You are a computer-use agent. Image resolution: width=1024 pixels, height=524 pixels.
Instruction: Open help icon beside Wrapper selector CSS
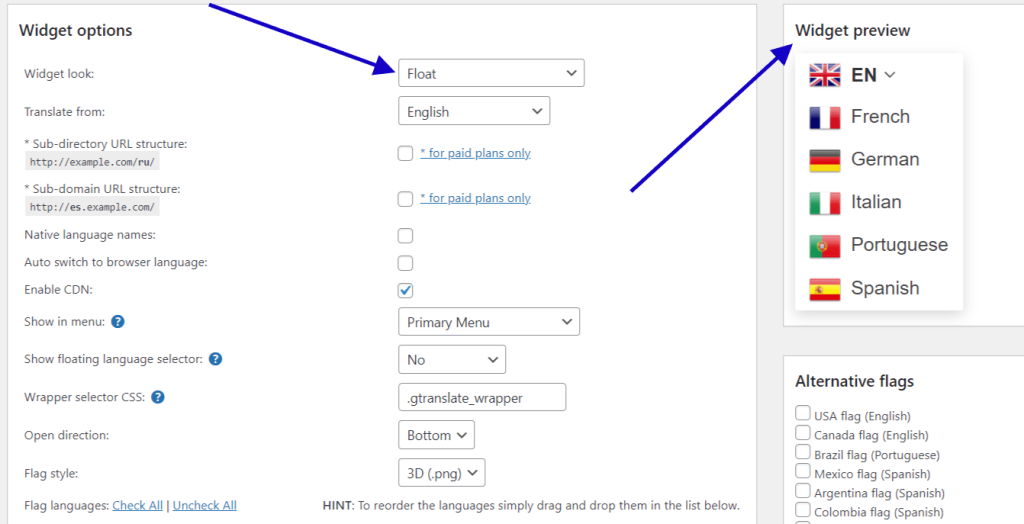(x=157, y=397)
